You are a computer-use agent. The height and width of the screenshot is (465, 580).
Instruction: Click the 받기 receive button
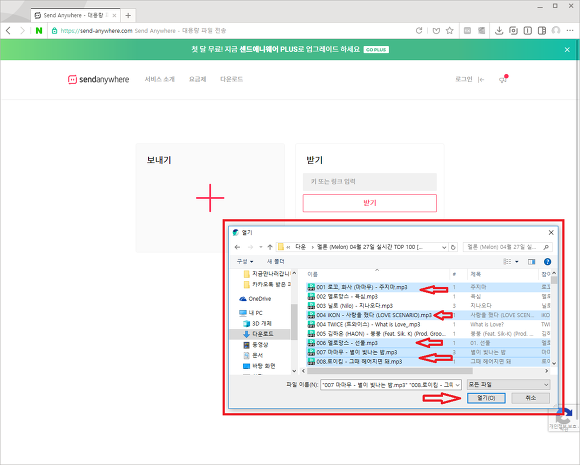(370, 203)
